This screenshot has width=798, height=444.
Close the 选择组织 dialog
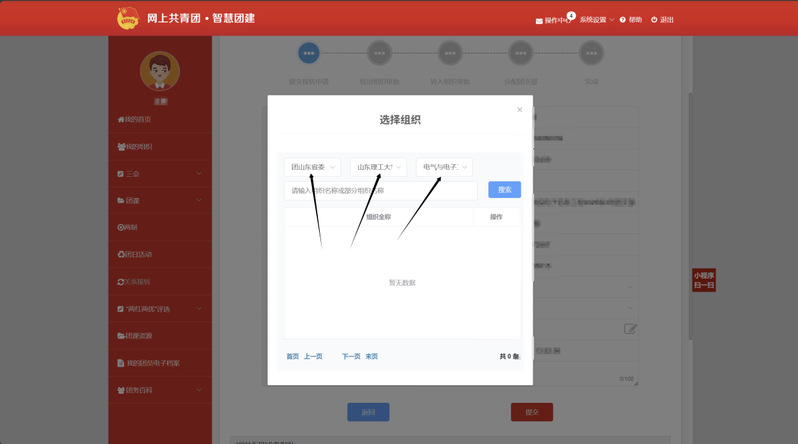(x=519, y=110)
